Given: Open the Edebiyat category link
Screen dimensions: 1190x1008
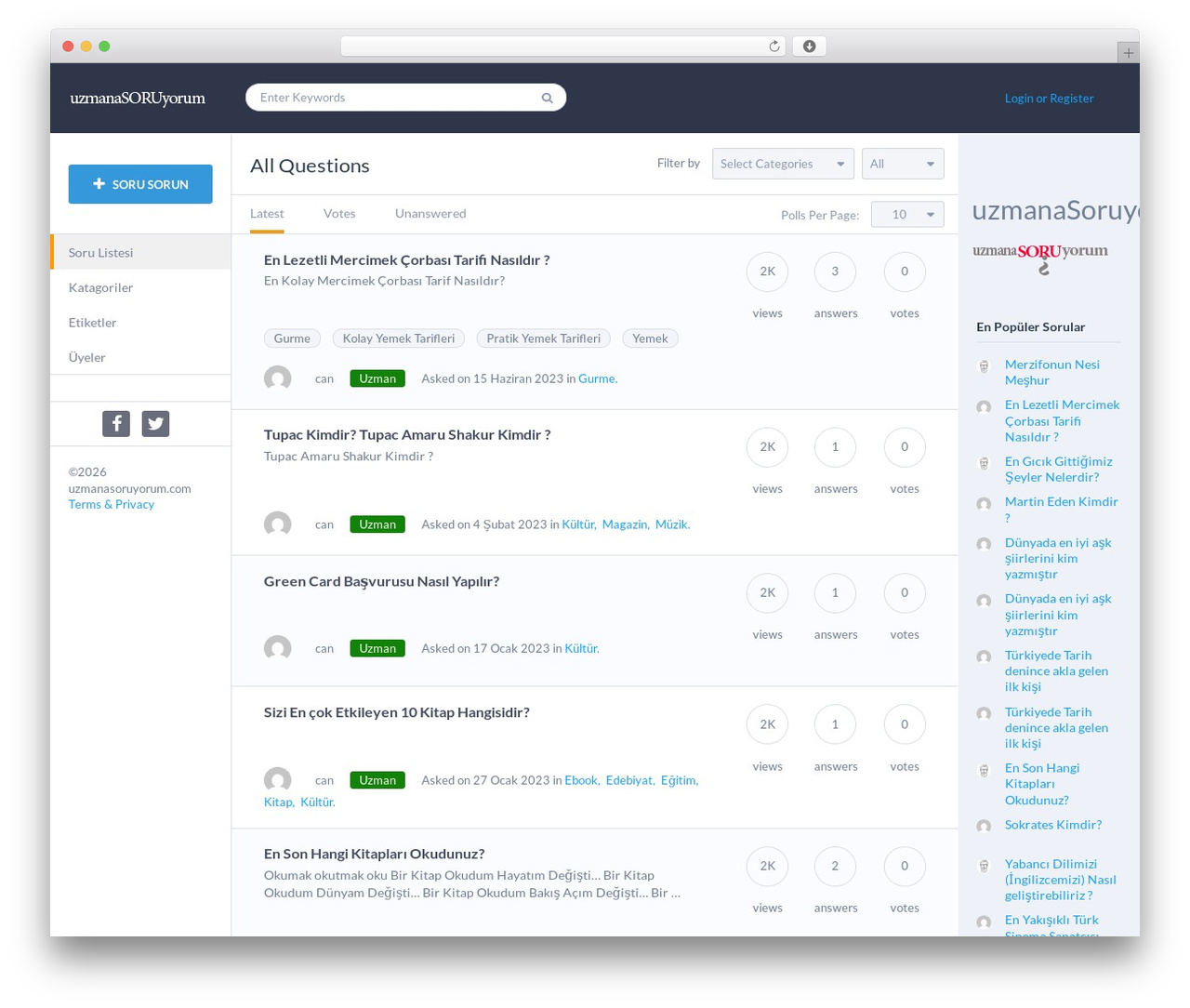Looking at the screenshot, I should (629, 780).
